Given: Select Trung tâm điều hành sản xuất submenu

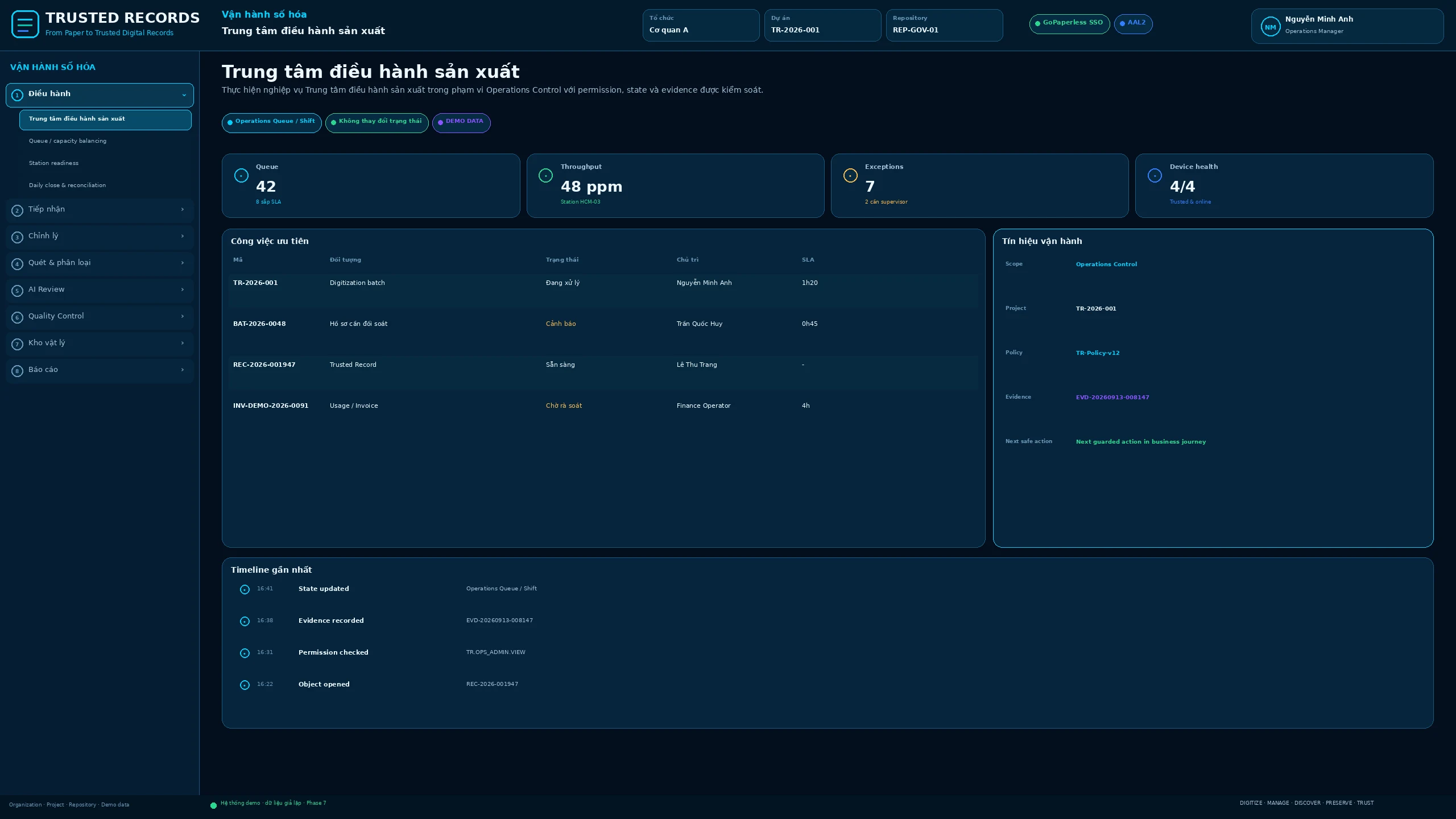Looking at the screenshot, I should pyautogui.click(x=105, y=120).
